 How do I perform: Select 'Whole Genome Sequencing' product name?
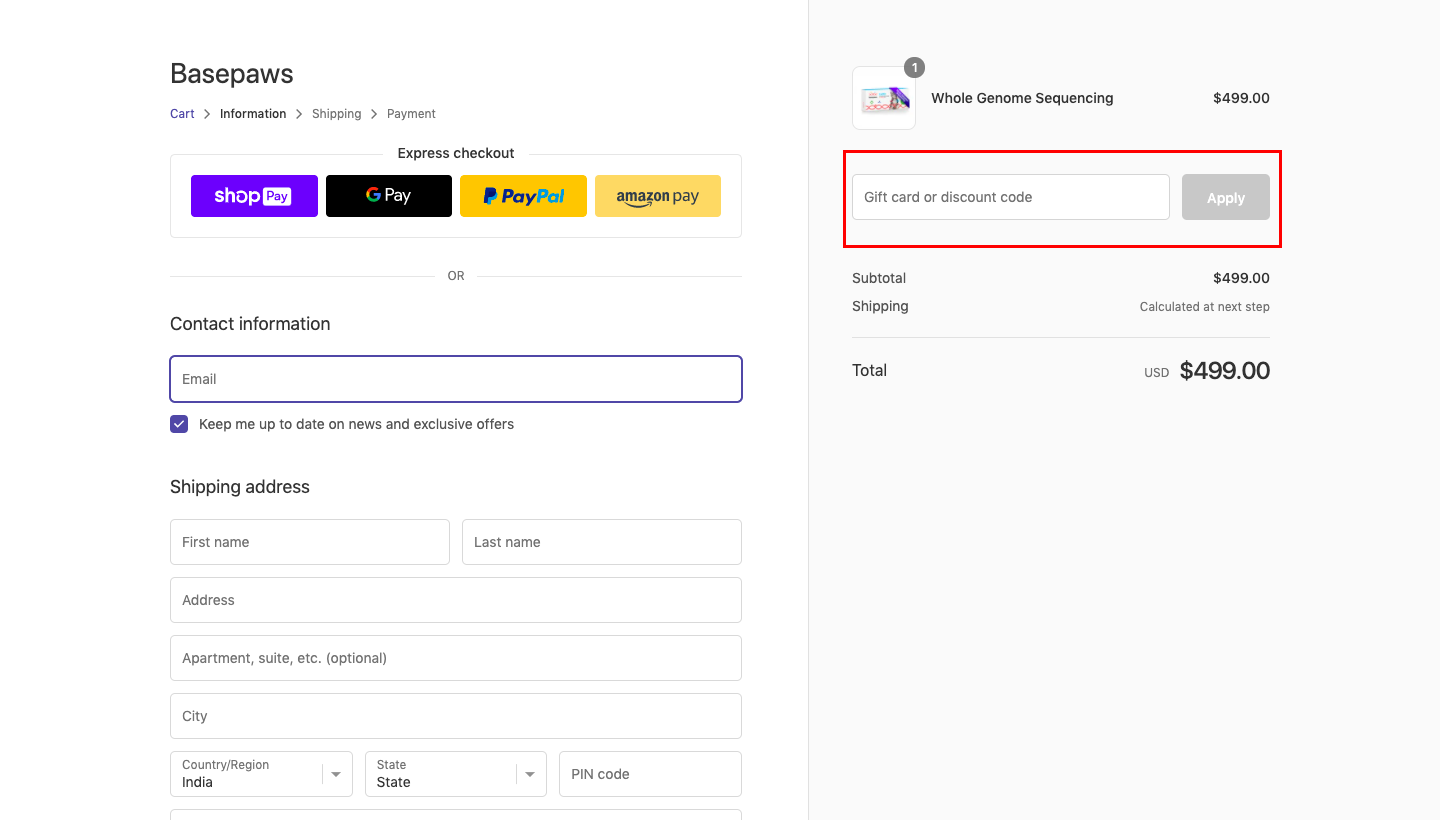tap(1022, 98)
